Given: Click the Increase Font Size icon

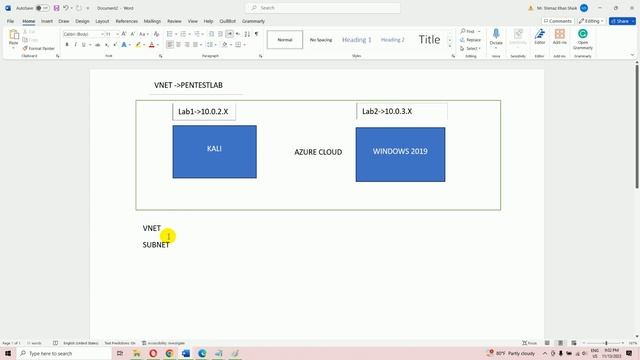Looking at the screenshot, I should click(x=124, y=34).
